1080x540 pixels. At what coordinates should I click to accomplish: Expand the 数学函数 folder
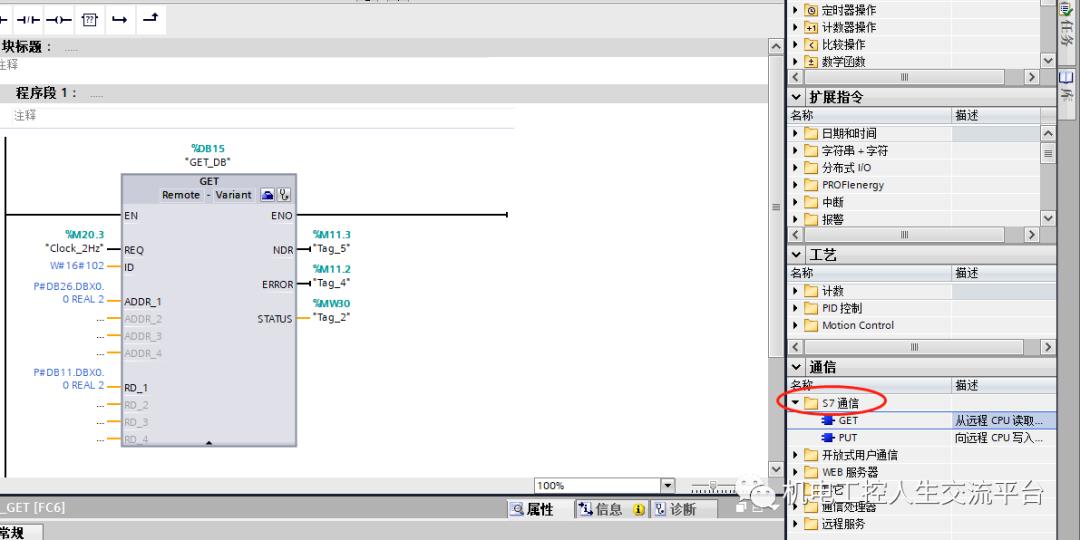point(796,62)
